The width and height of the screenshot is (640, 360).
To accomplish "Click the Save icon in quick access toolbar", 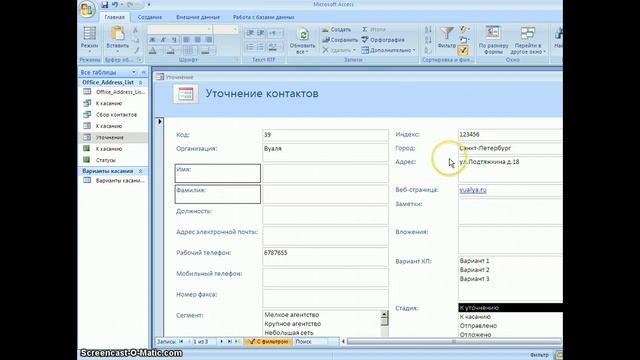I will 105,4.
